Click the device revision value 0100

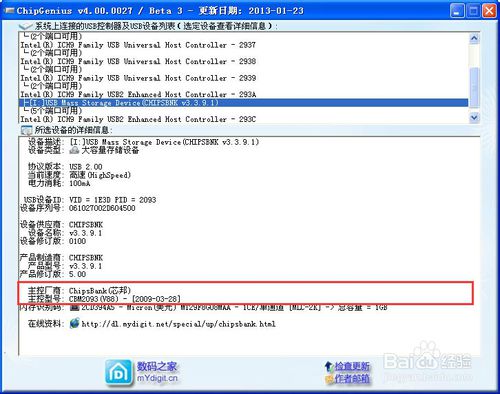click(77, 241)
